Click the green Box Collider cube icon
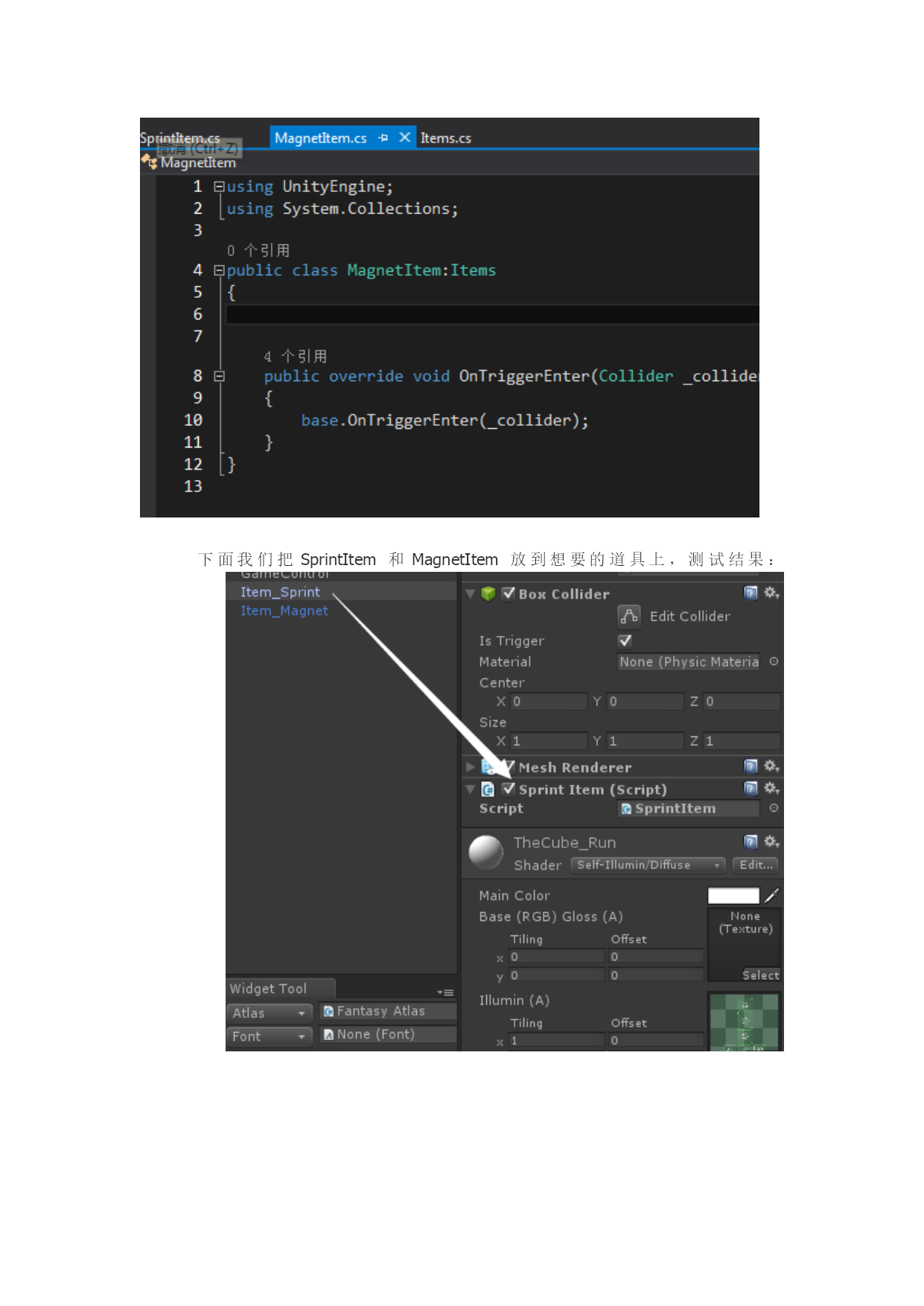 pos(488,593)
